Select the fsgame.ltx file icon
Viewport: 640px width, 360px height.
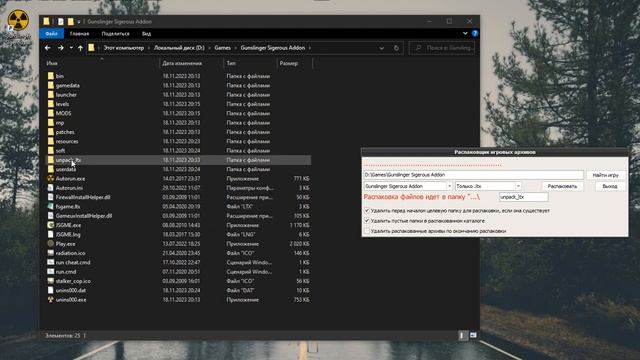pyautogui.click(x=51, y=207)
